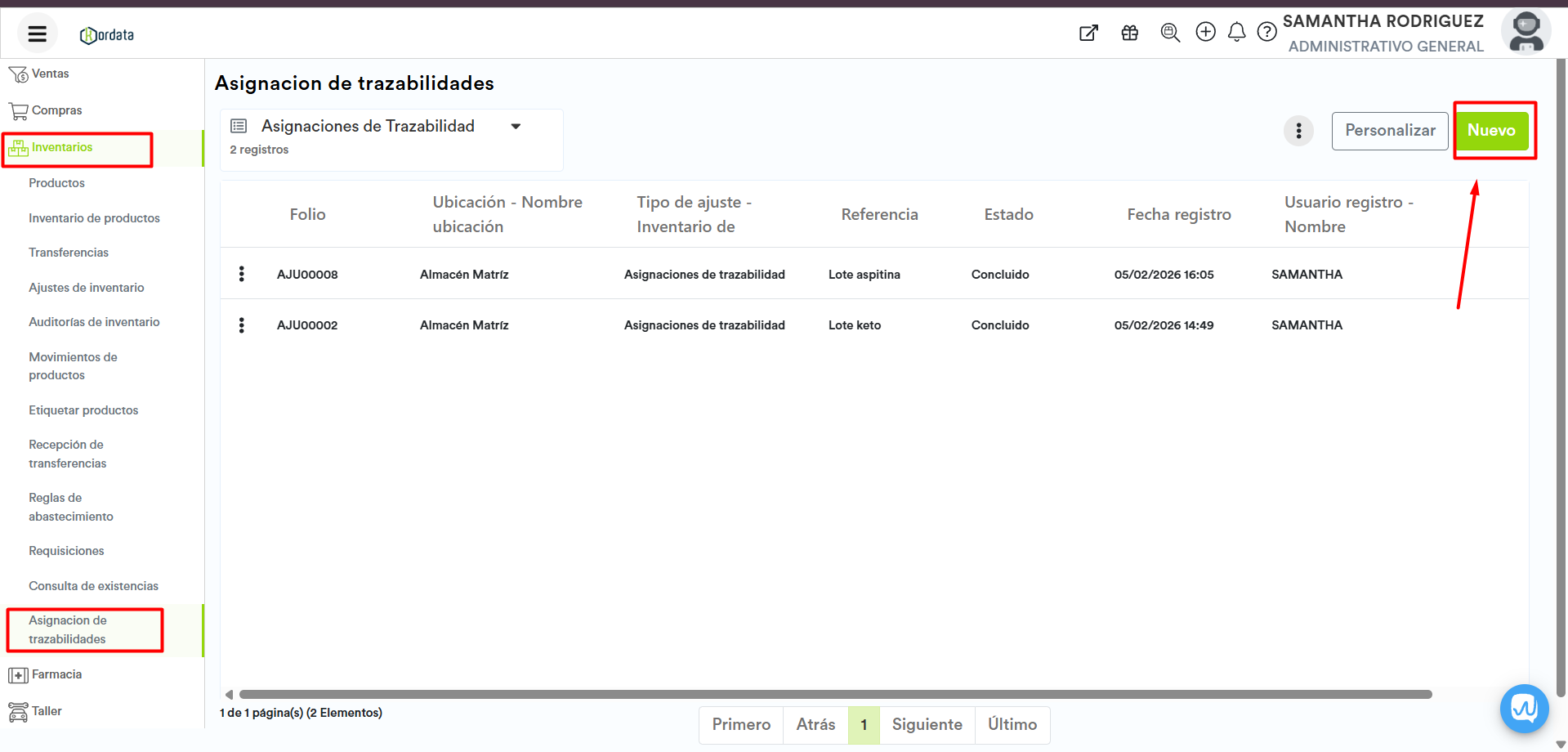Open the gift icon in top bar
The height and width of the screenshot is (752, 1568).
1129,33
